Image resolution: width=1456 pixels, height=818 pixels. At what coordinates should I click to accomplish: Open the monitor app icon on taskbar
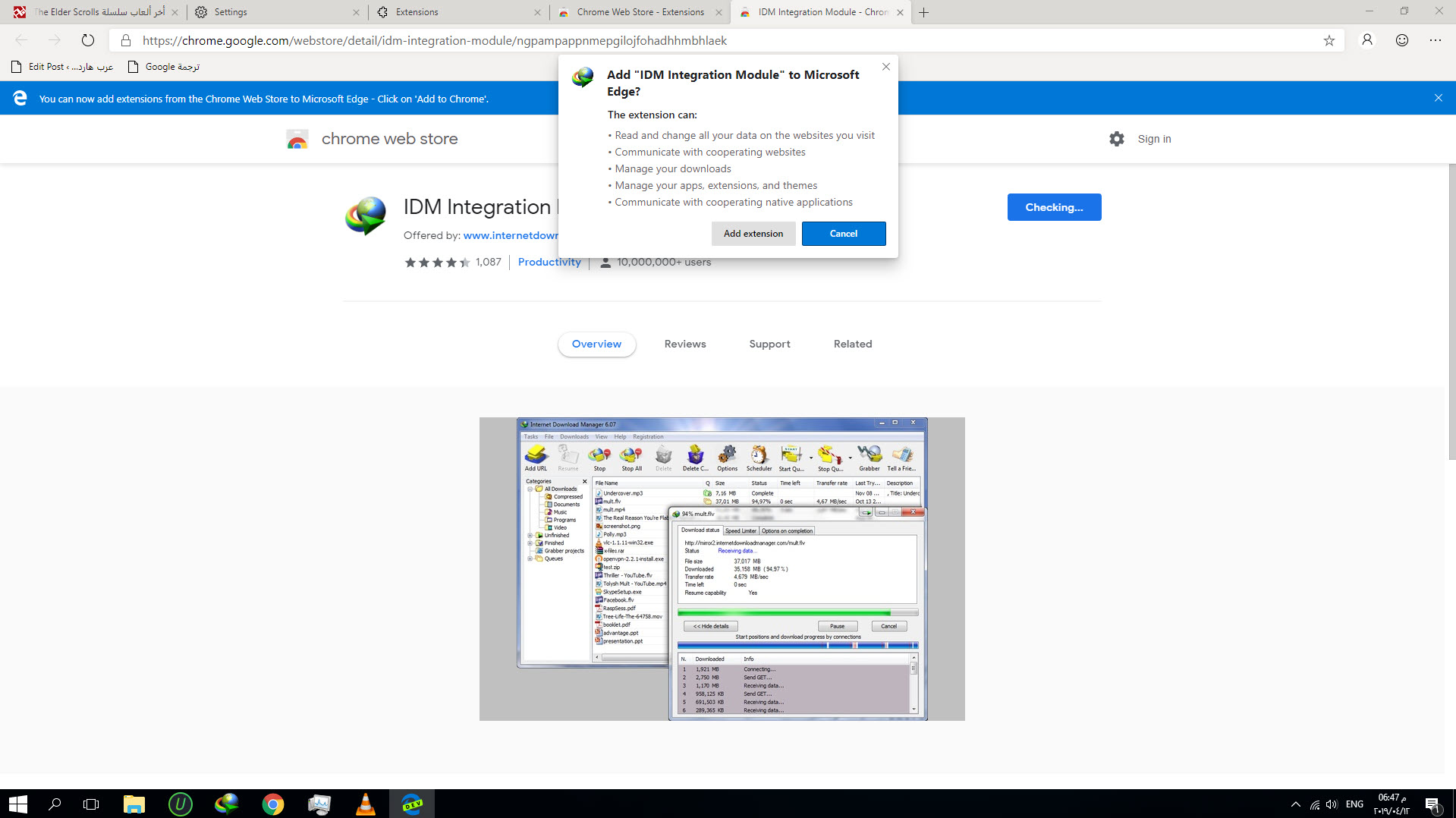319,804
